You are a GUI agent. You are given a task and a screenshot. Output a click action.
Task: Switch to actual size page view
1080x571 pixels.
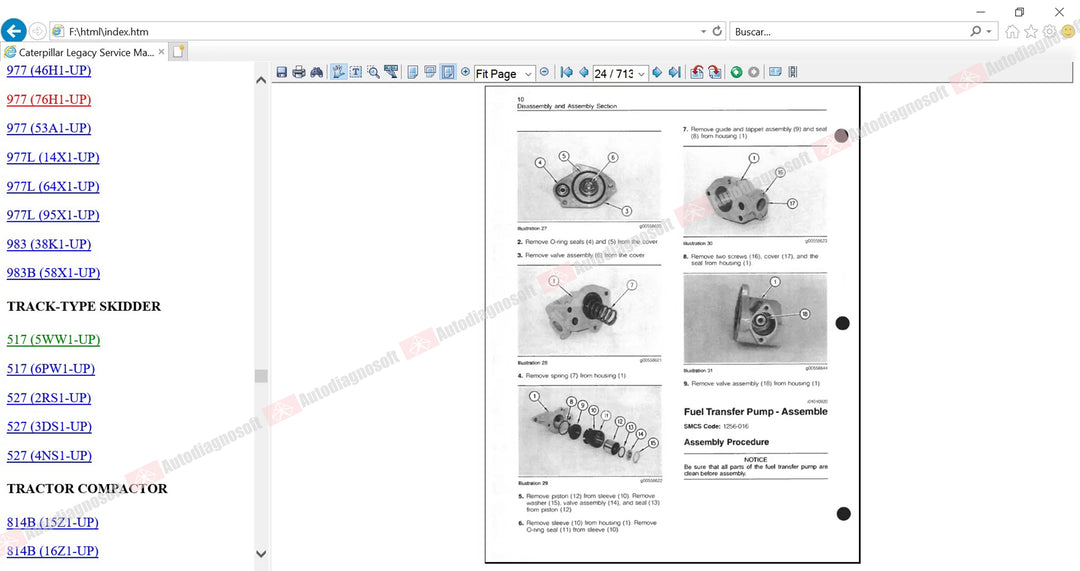click(413, 72)
